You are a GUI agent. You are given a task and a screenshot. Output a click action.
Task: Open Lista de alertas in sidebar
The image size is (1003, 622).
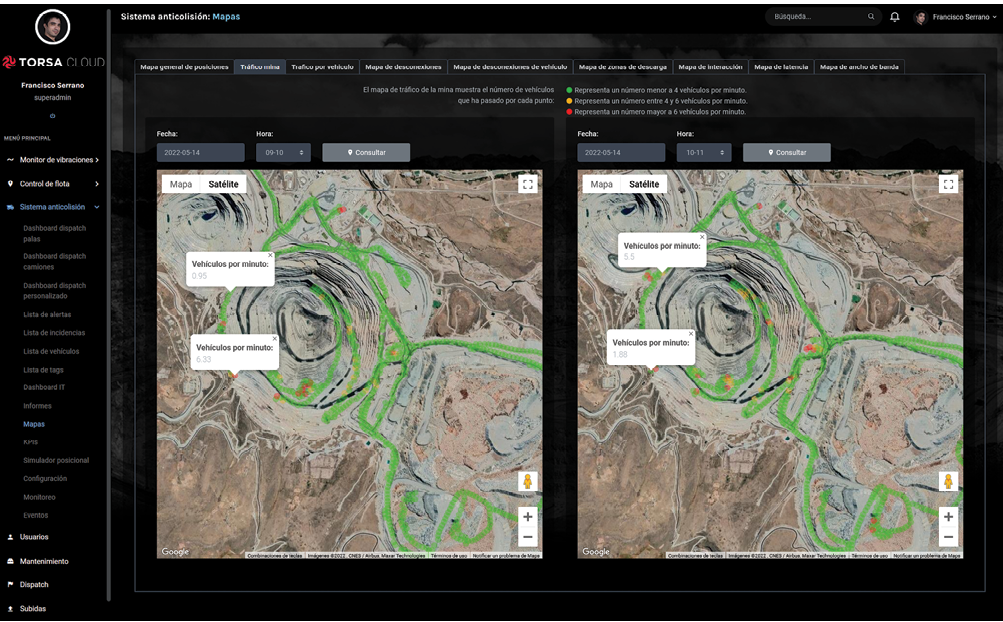click(47, 314)
